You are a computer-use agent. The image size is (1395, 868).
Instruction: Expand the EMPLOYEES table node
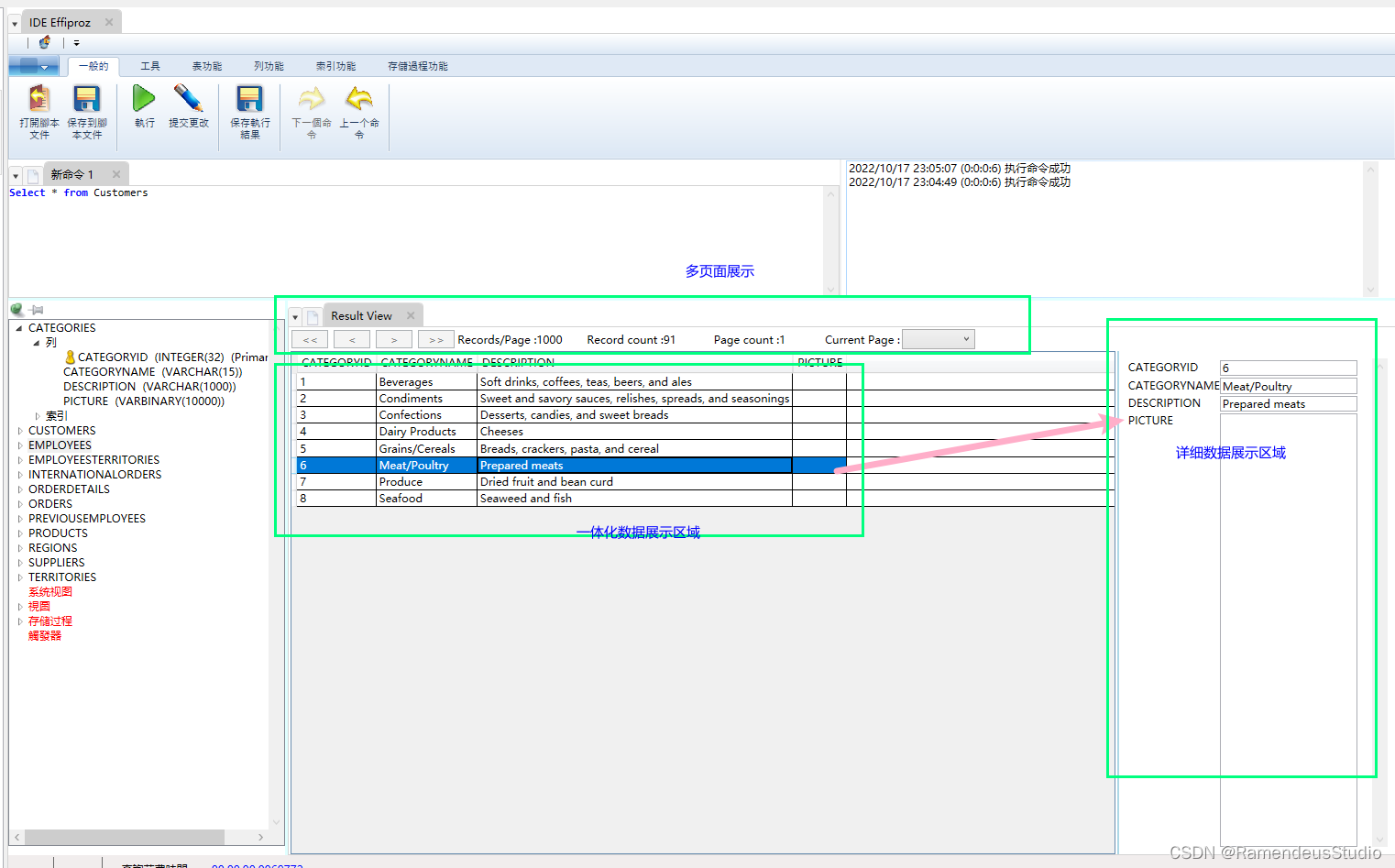tap(20, 445)
